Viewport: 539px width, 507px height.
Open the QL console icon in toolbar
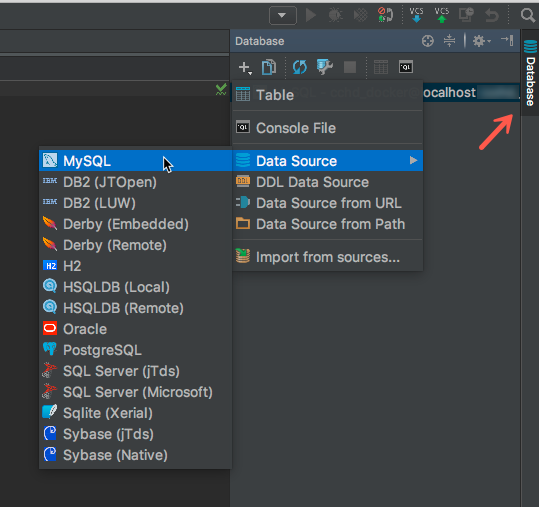406,67
